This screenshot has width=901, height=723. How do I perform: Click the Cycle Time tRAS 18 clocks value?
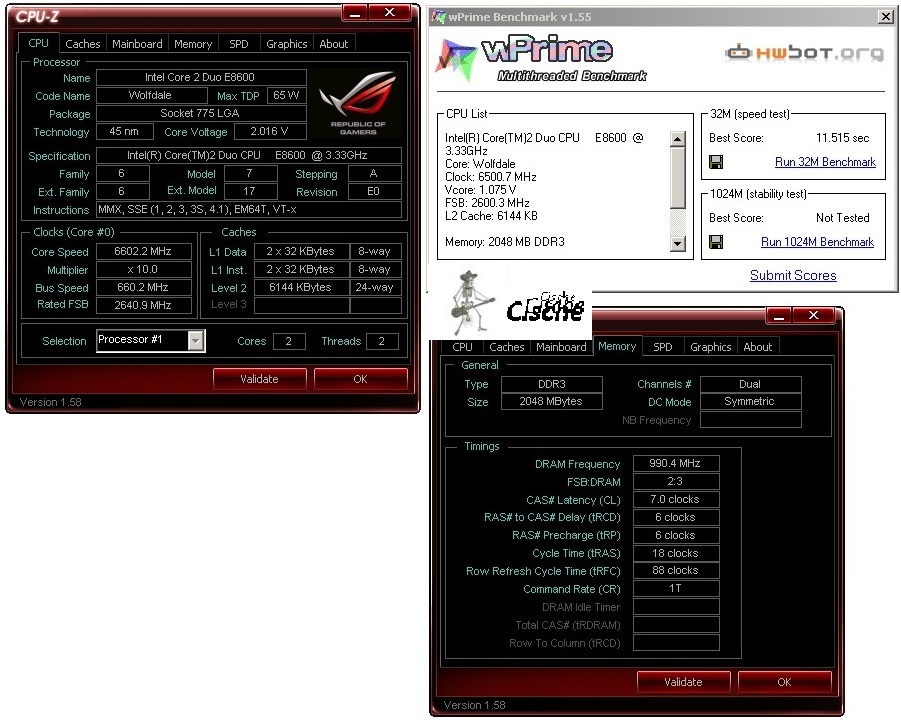676,553
